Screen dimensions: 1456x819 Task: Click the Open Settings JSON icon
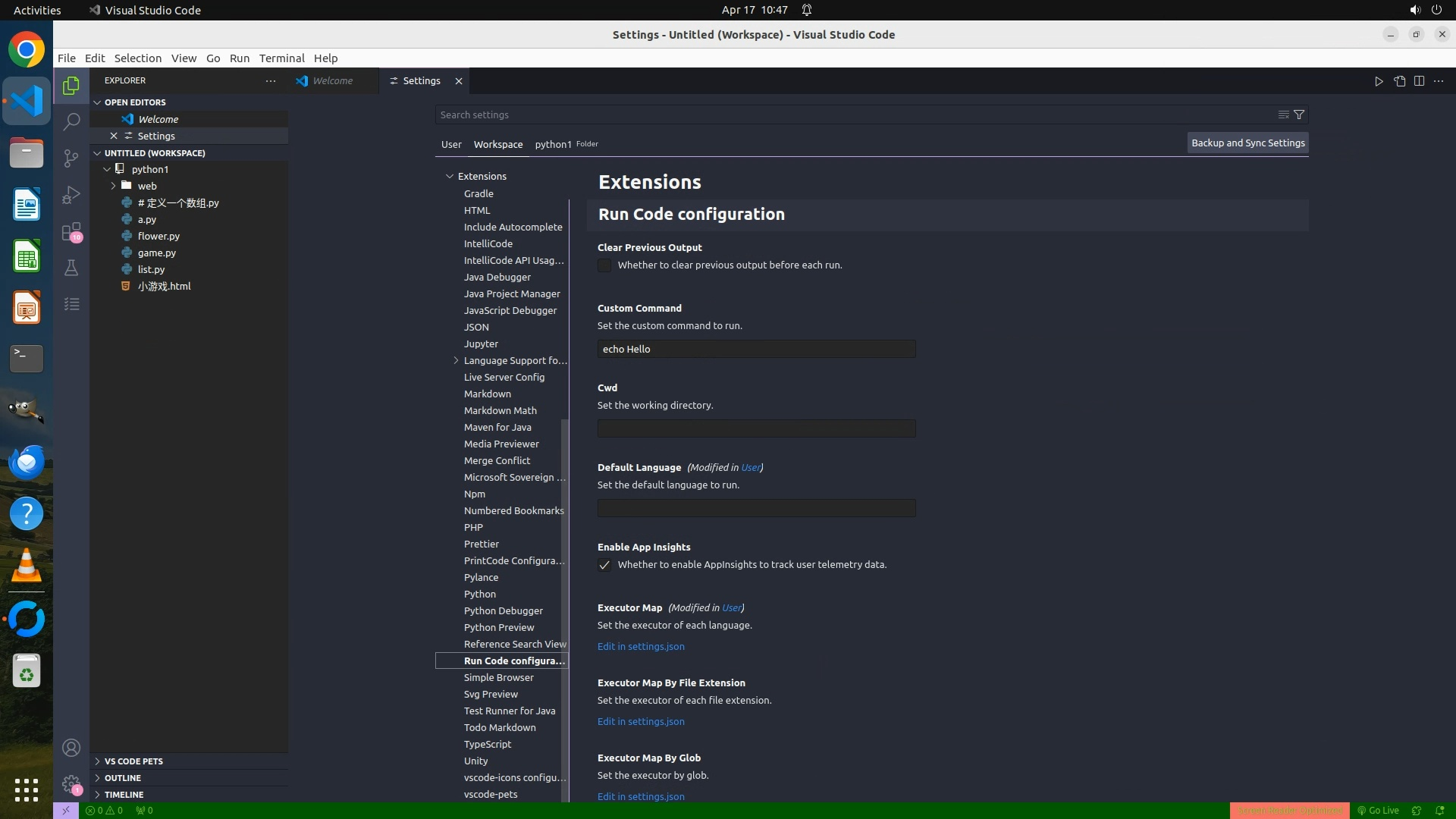pos(1399,81)
